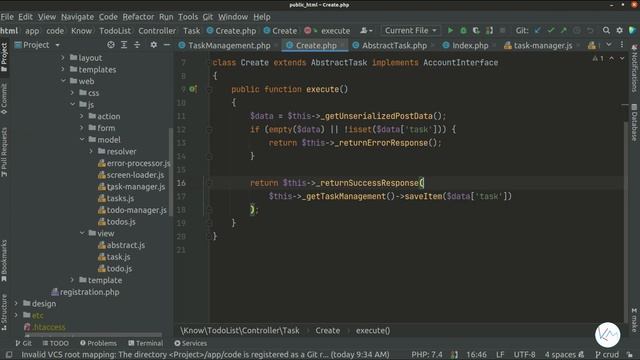Open the Commit tool window
The width and height of the screenshot is (640, 360).
(4, 98)
